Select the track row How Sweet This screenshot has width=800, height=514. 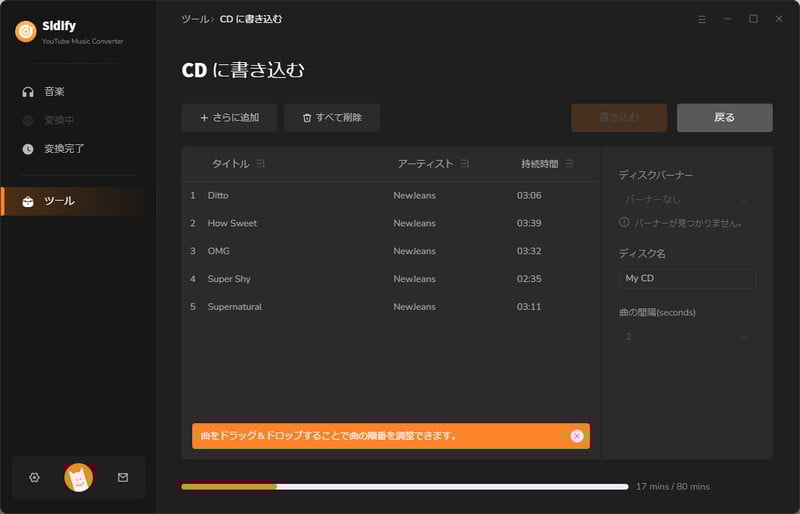[391, 224]
